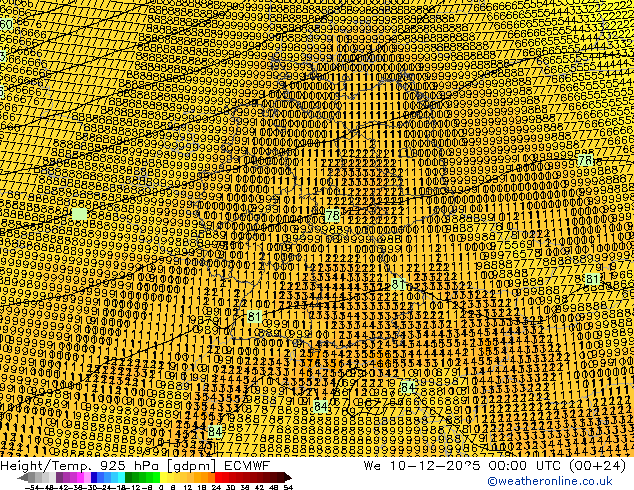
Task: Click the bottom-most 84 contour label
Action: [216, 432]
